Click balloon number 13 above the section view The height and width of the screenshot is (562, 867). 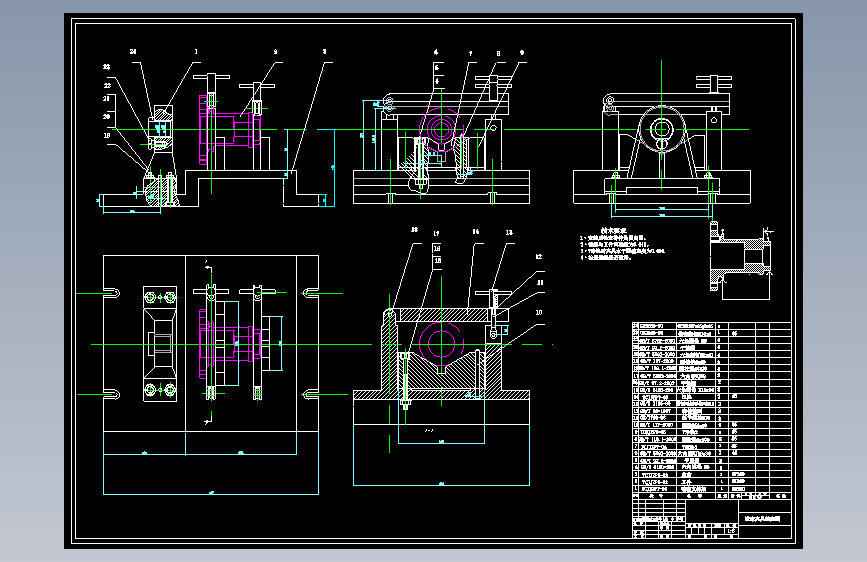tap(509, 232)
